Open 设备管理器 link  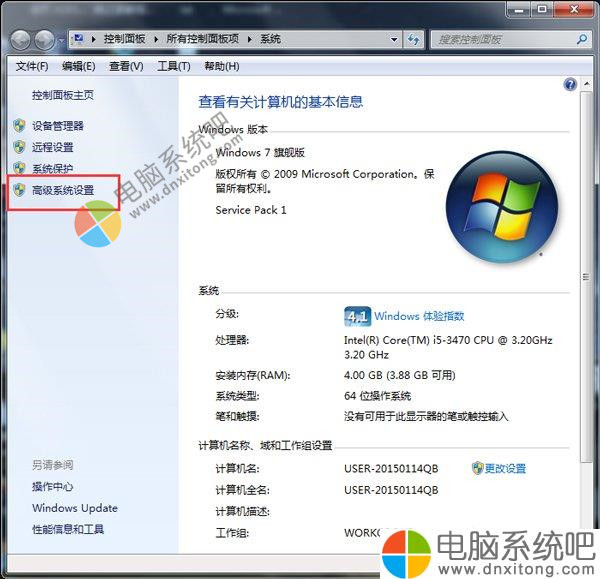pos(58,126)
